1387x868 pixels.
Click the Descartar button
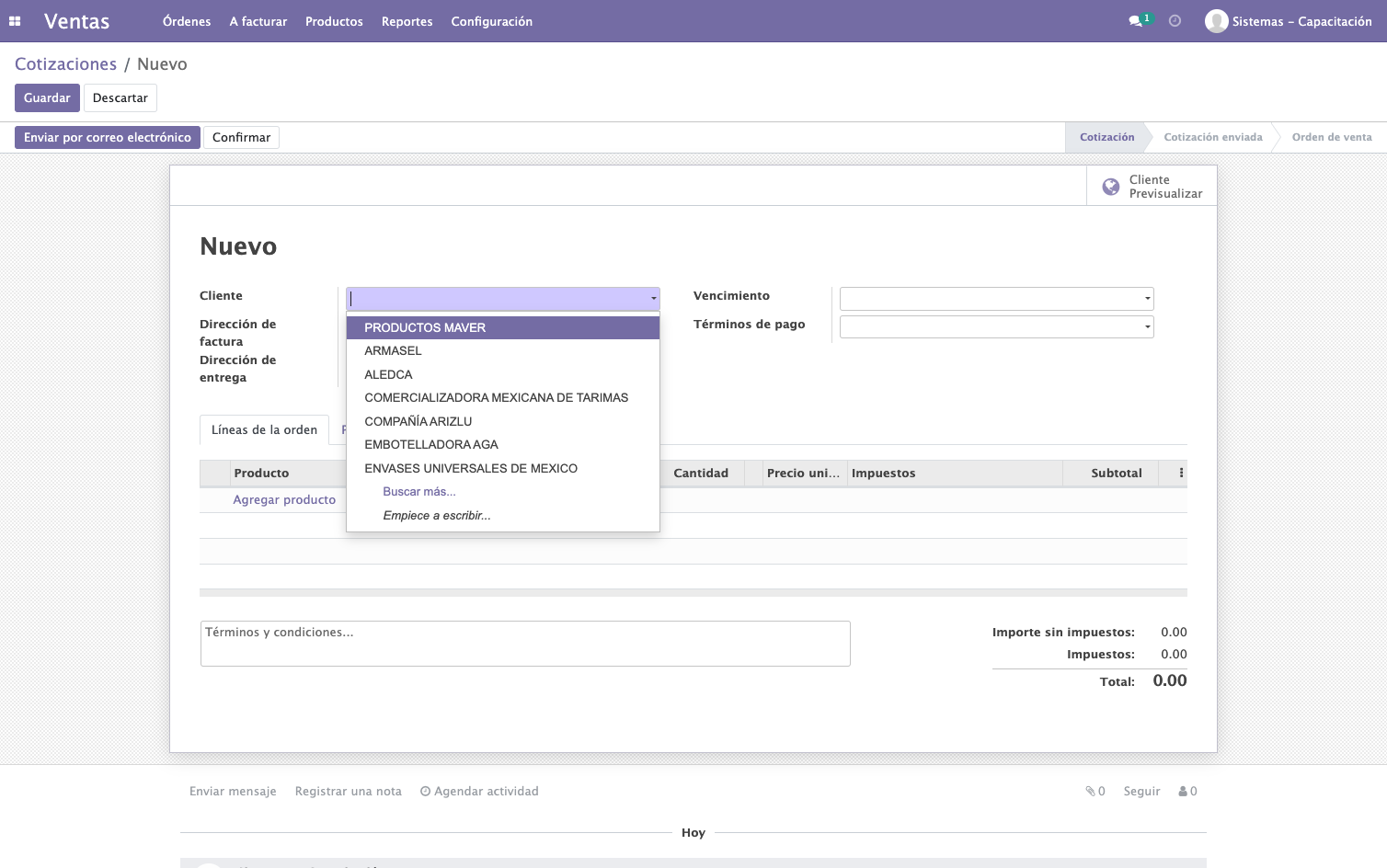point(120,97)
